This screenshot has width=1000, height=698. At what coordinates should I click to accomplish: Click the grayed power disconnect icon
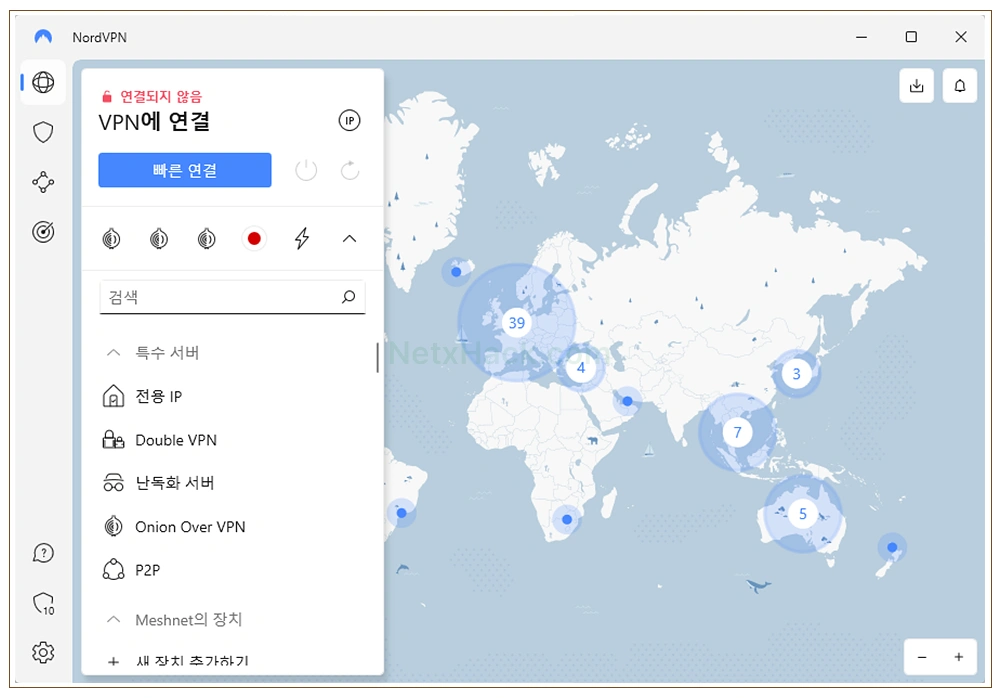coord(306,170)
